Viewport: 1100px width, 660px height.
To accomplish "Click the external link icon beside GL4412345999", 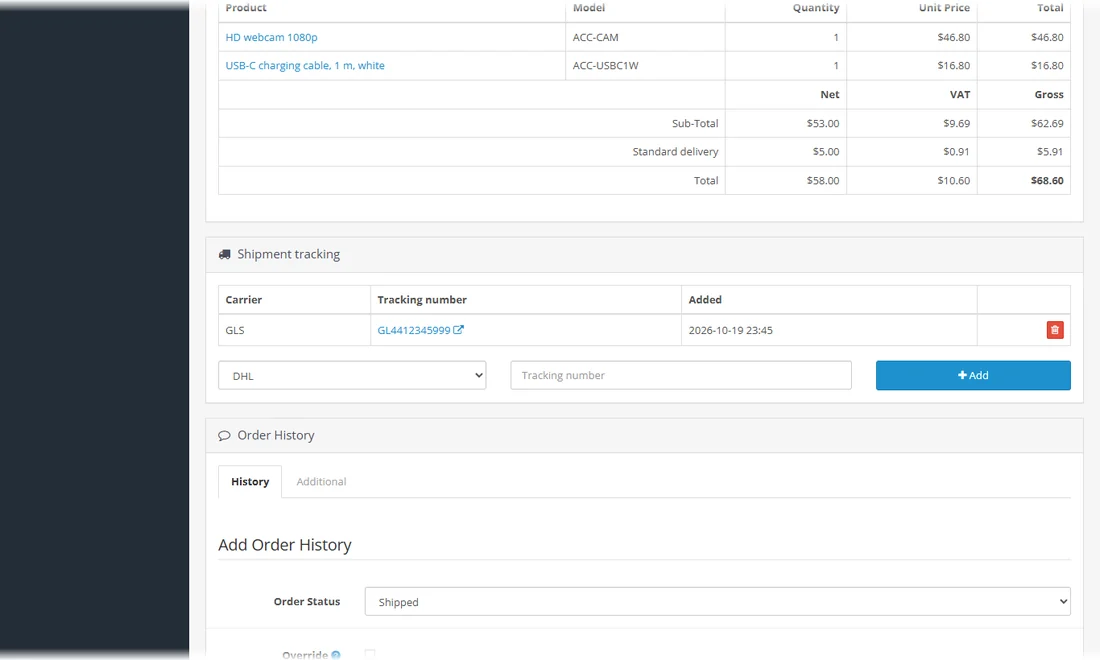I will [458, 330].
